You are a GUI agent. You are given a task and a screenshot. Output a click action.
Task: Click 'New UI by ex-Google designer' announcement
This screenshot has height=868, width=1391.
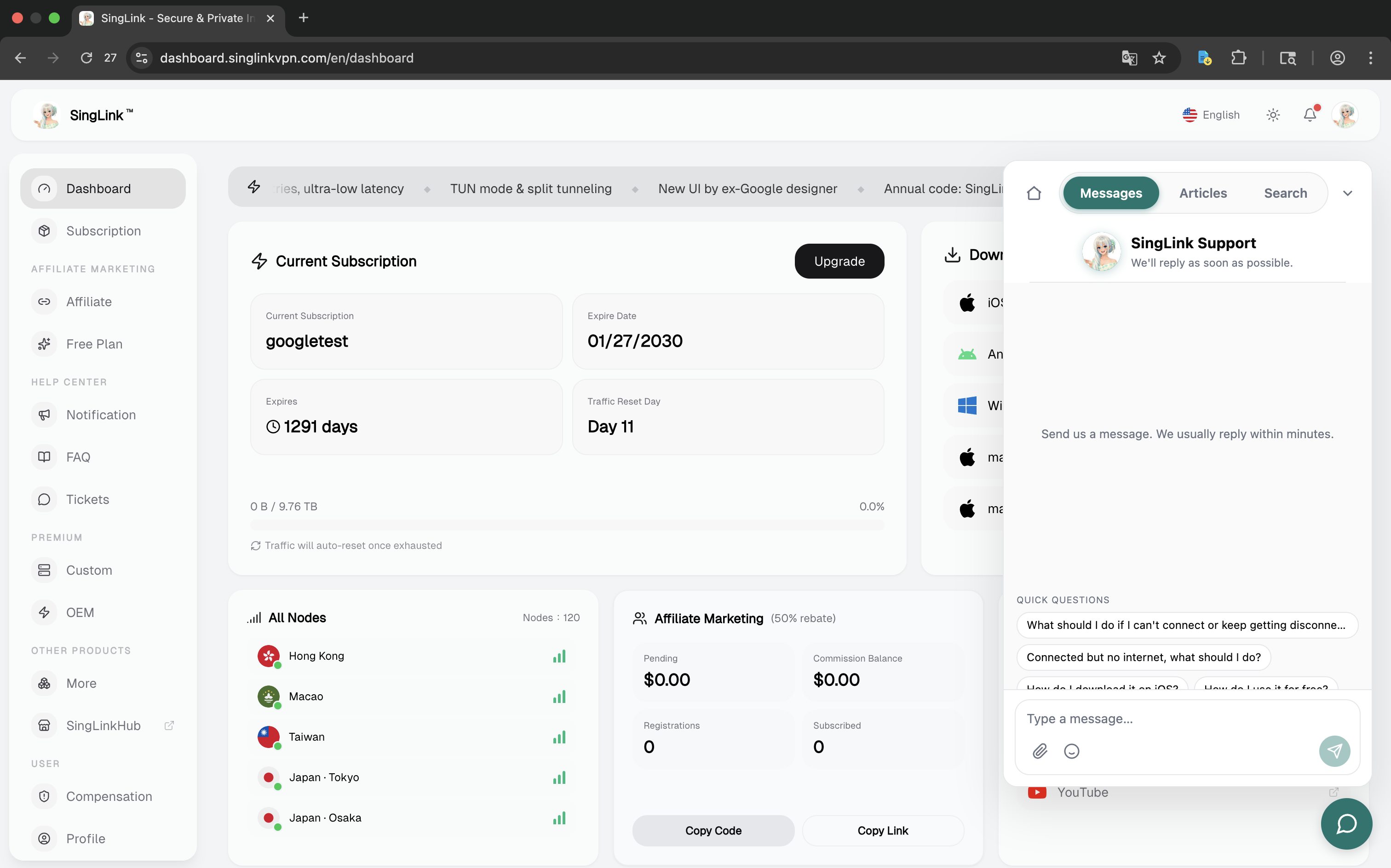(x=747, y=189)
